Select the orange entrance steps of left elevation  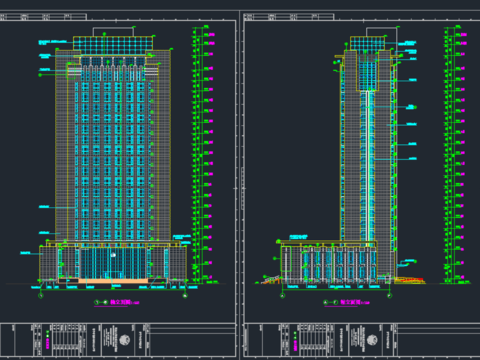coord(113,281)
